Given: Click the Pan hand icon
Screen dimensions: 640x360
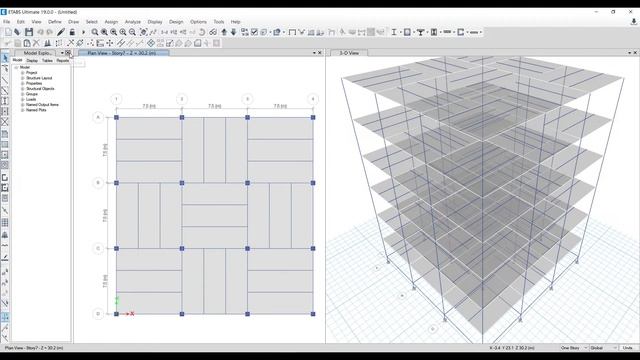Looking at the screenshot, I should (144, 32).
